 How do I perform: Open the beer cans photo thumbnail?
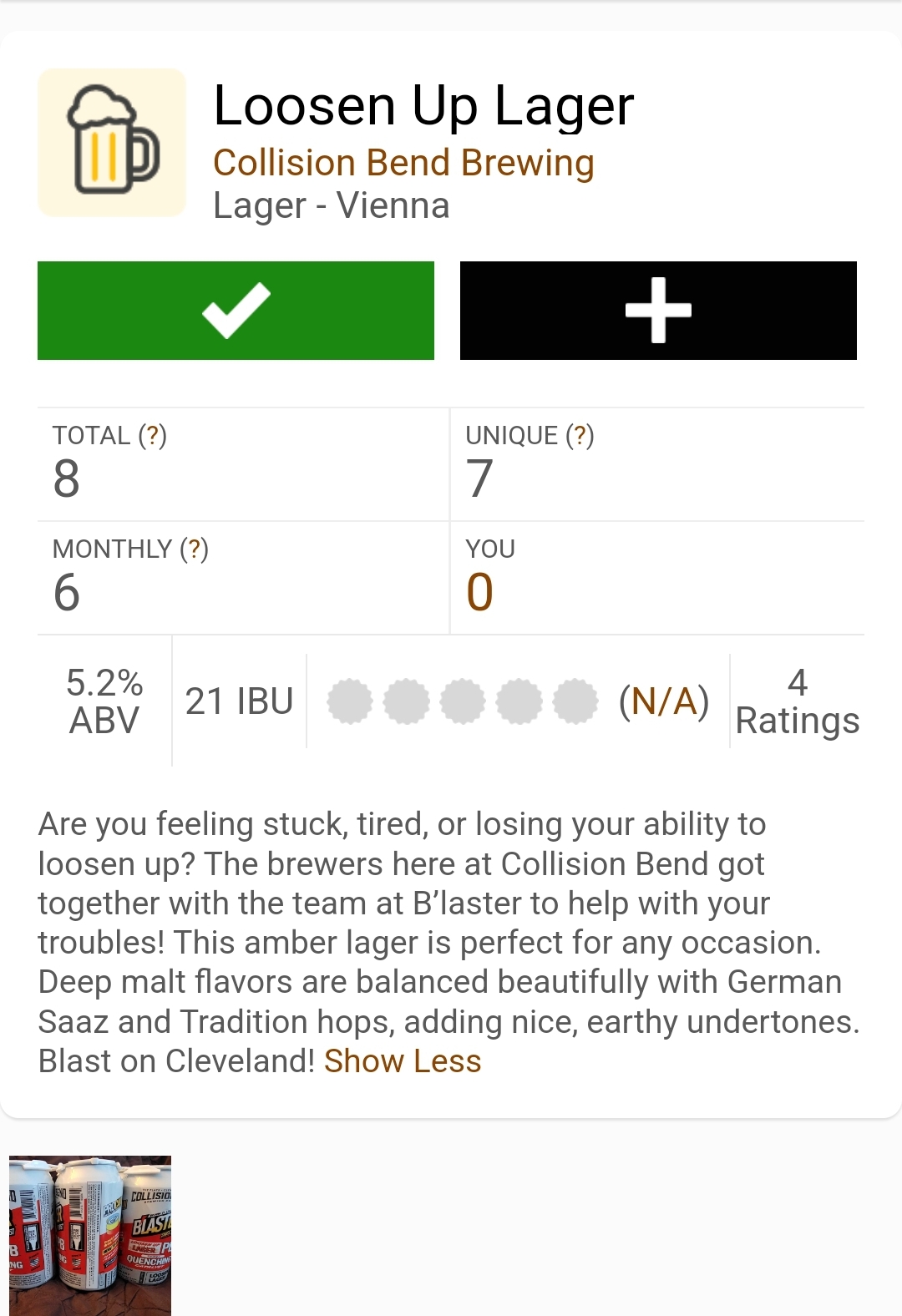90,1234
